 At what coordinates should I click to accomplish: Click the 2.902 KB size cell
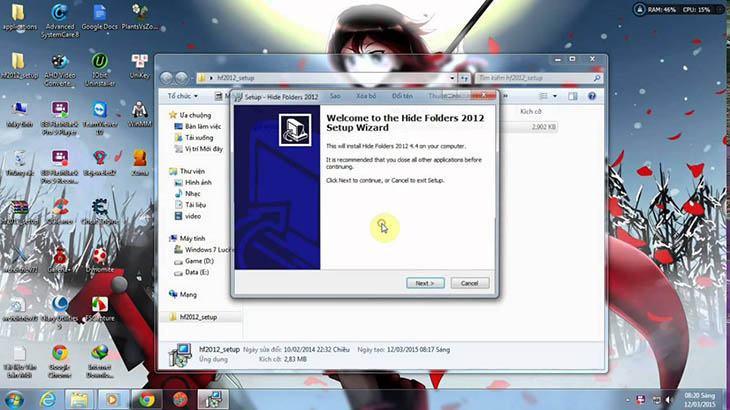click(543, 127)
